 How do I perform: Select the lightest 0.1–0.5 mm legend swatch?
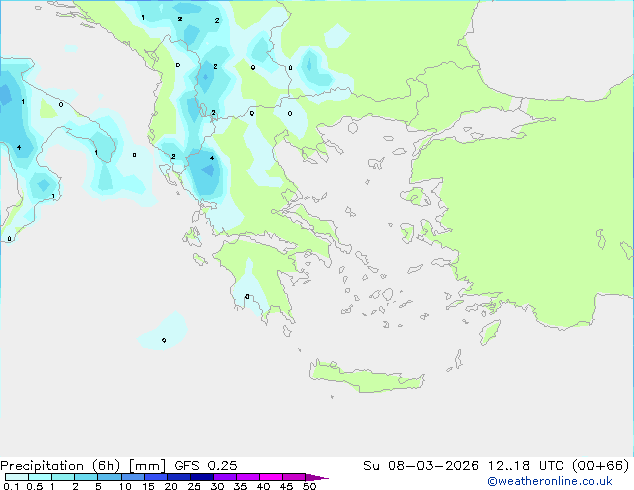pos(17,477)
